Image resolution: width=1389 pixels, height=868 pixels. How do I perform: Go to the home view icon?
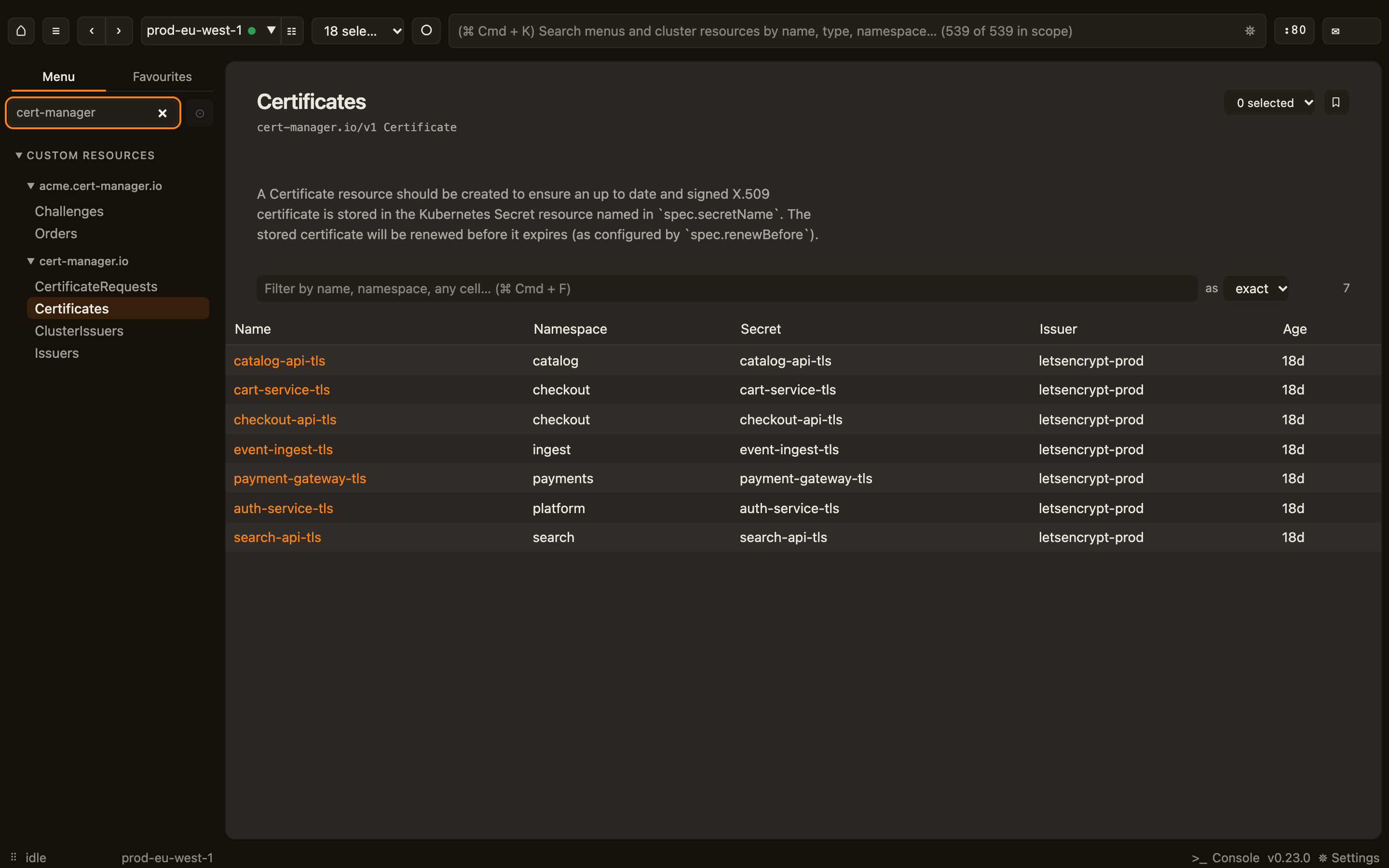coord(21,30)
